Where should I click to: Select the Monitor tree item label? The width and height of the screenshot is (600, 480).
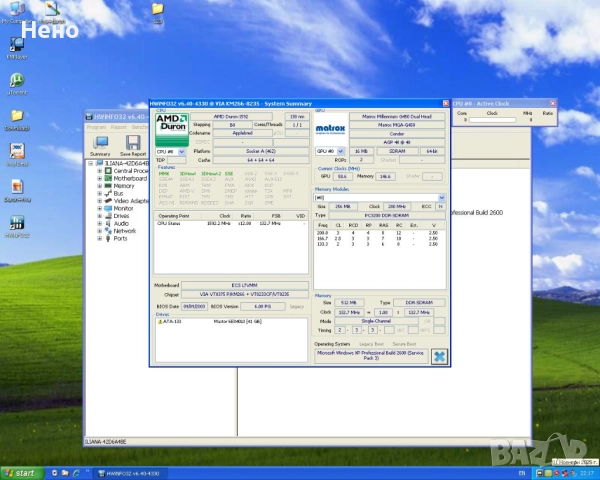123,208
